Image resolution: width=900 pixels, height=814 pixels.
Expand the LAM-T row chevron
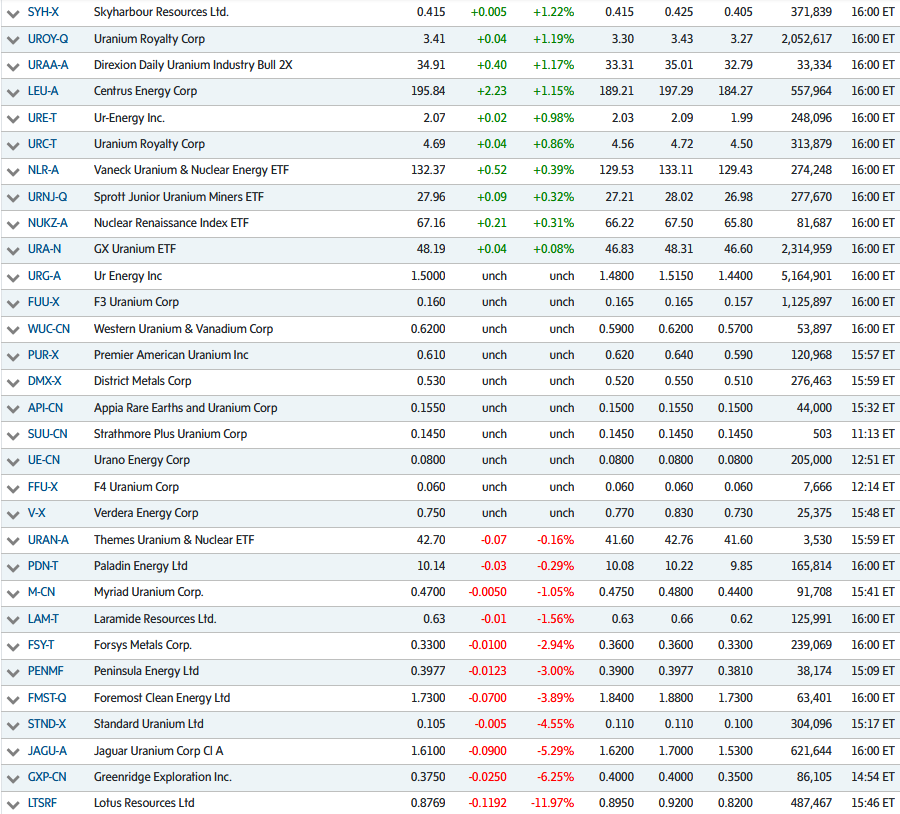pos(13,620)
